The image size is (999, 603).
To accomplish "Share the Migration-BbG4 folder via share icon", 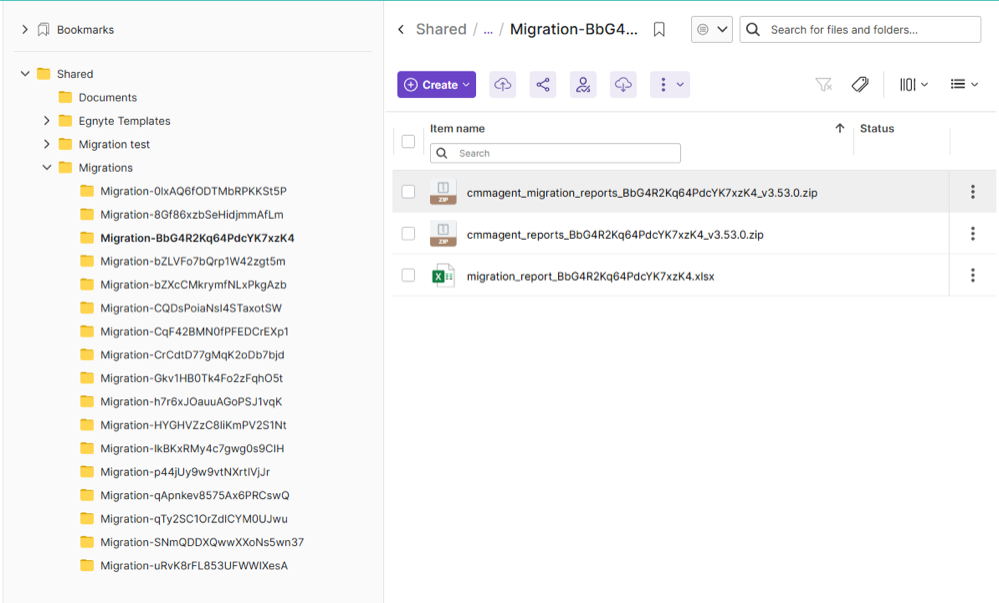I will (542, 84).
